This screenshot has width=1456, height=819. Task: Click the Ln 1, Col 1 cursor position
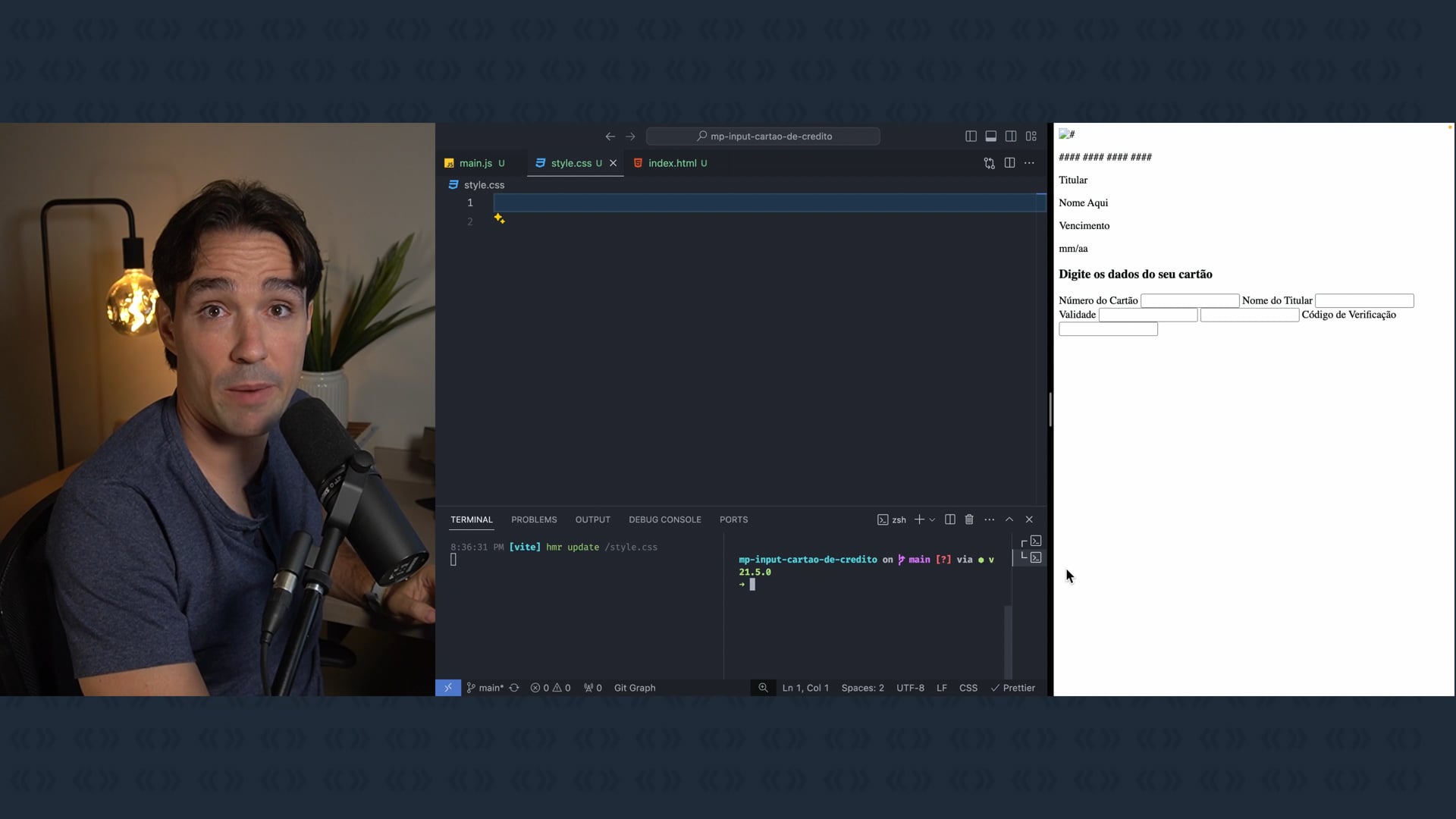[x=805, y=688]
